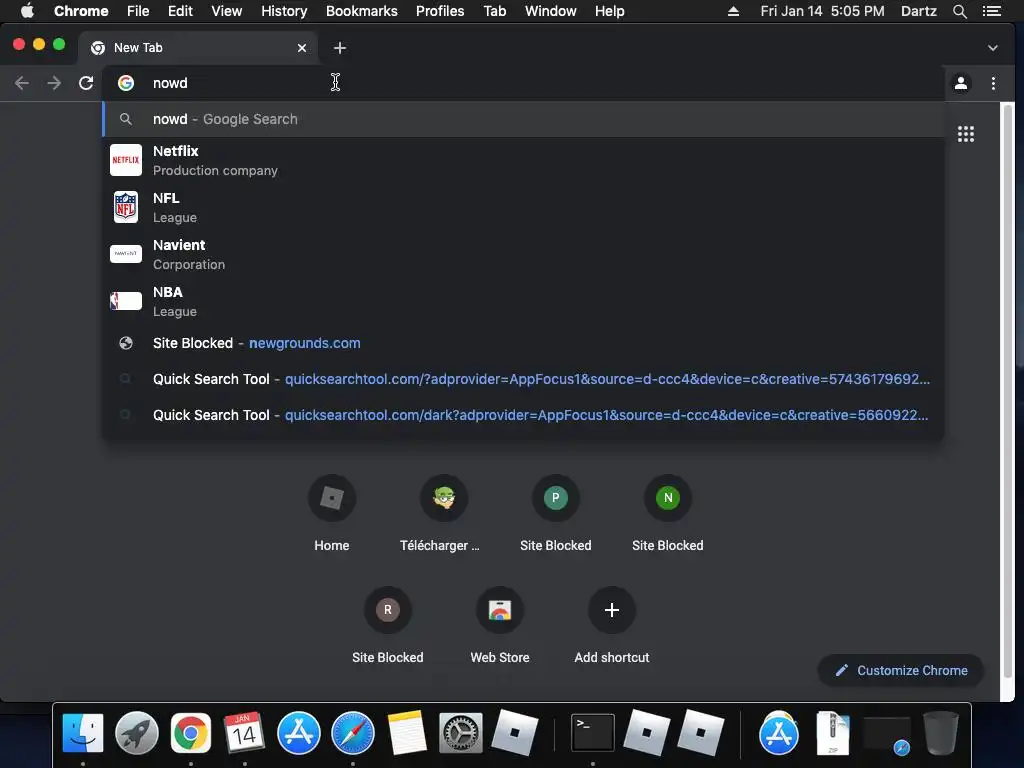This screenshot has width=1024, height=768.
Task: Select the NFL League suggestion
Action: [523, 207]
